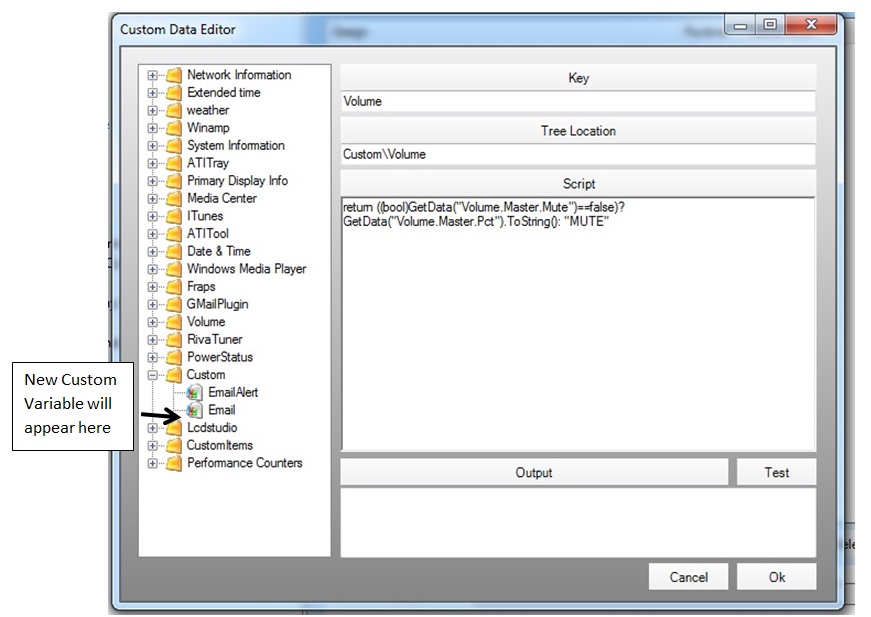
Task: Click the Tree Location field Custom\Volume
Action: tap(578, 154)
